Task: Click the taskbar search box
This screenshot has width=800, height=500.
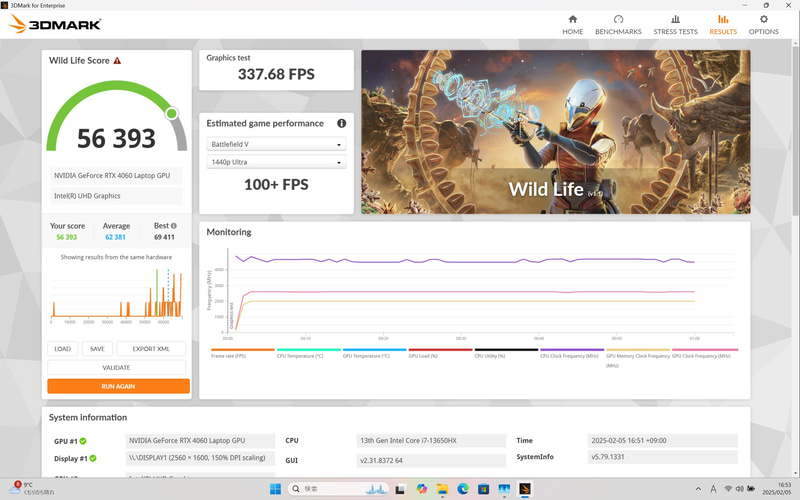Action: pos(339,489)
